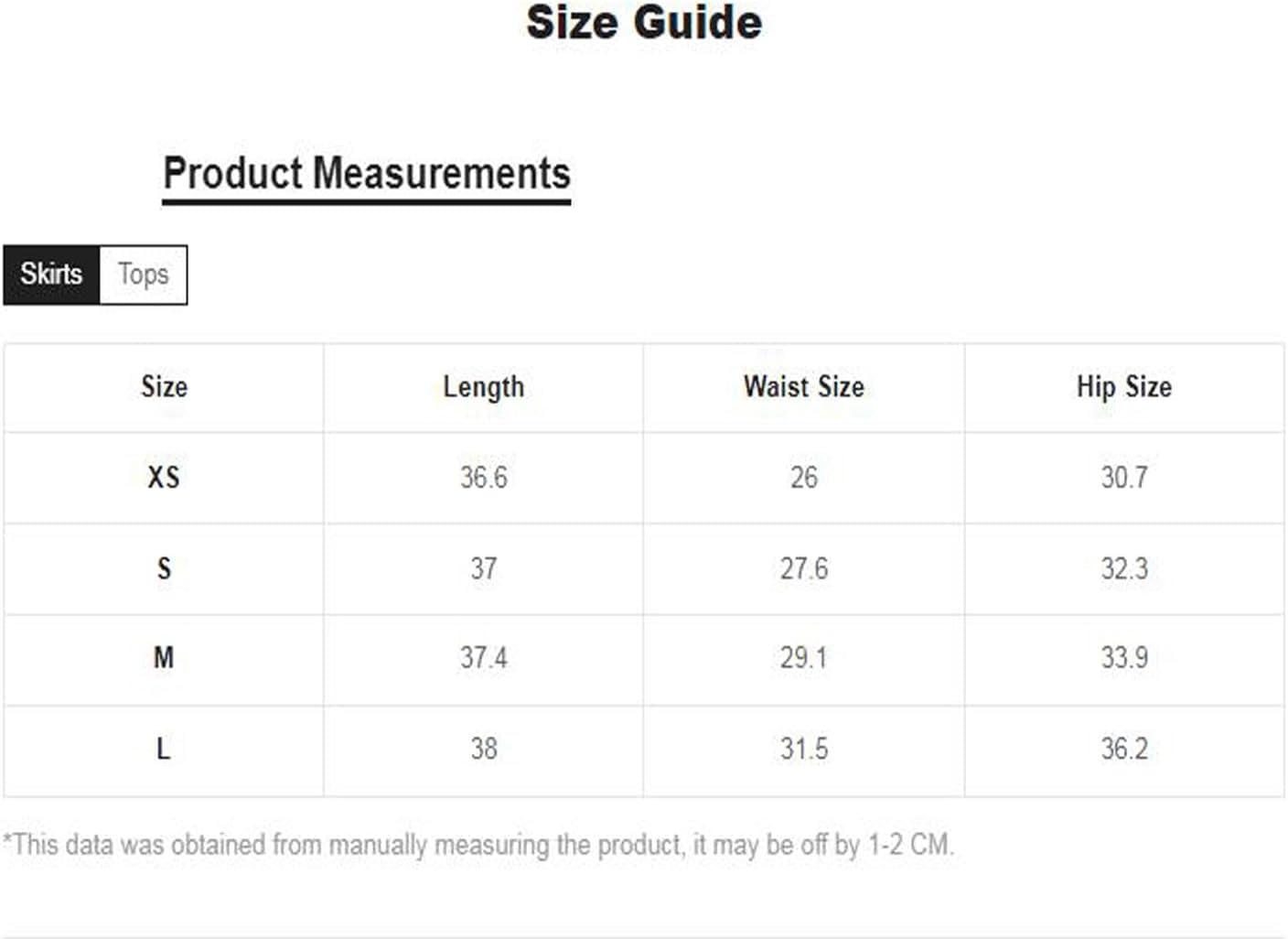This screenshot has width=1288, height=939.
Task: Click the S waist value 27.6
Action: (x=804, y=568)
